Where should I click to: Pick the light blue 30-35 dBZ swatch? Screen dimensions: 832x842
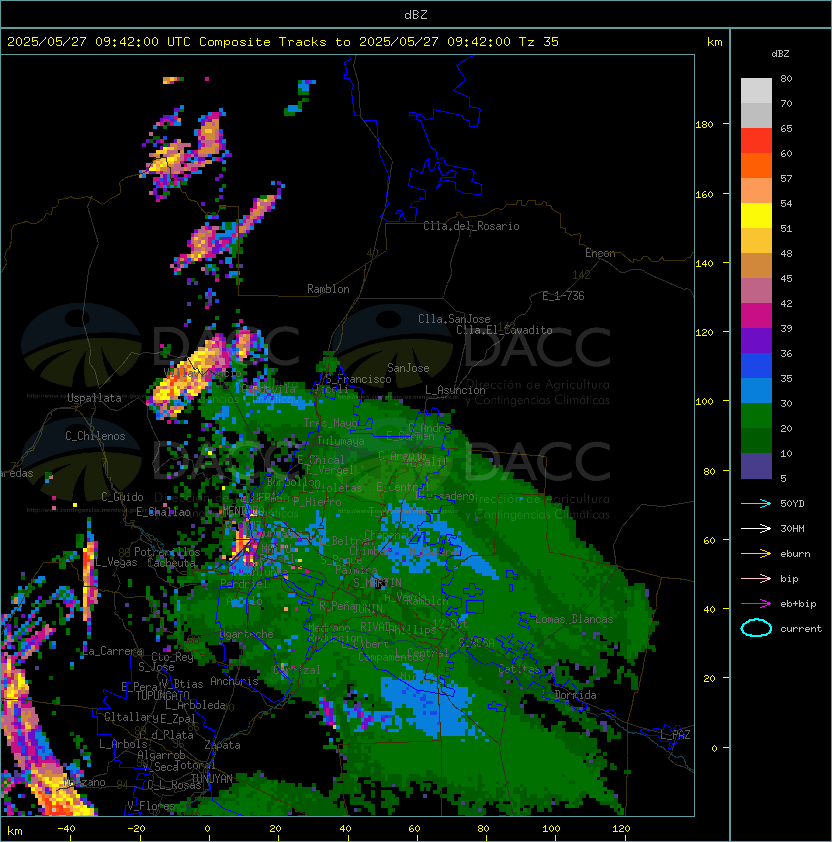point(756,391)
